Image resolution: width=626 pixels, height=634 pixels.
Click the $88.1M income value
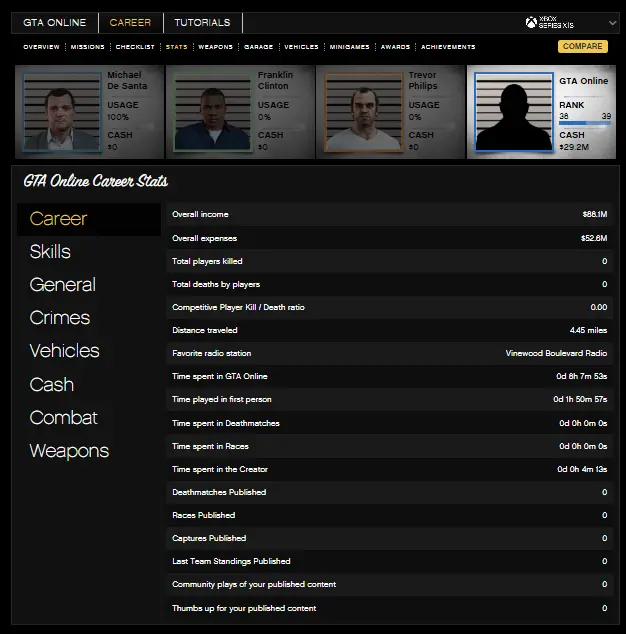(595, 214)
